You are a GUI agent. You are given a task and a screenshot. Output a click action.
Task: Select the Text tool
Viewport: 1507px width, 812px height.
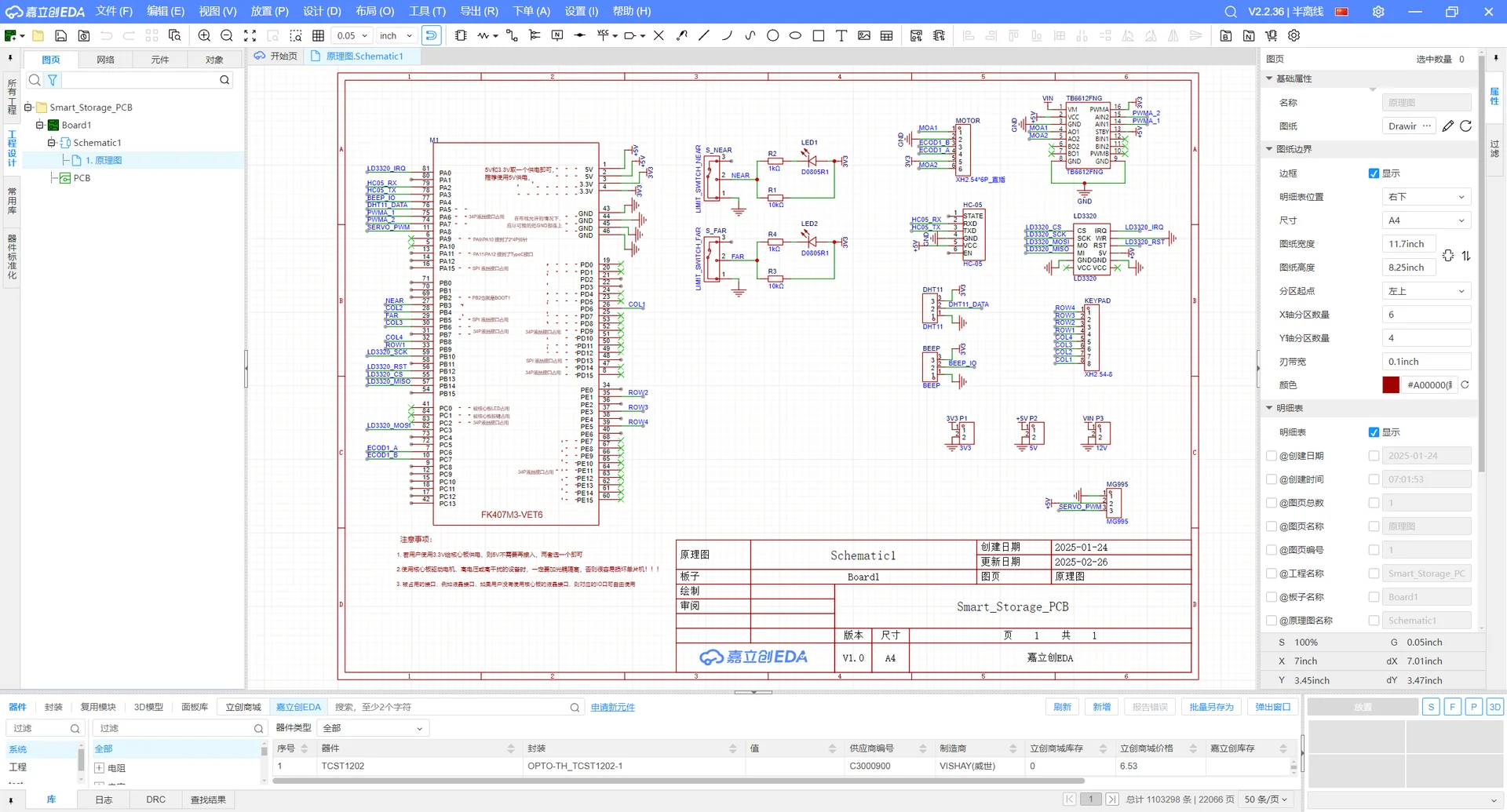(841, 35)
